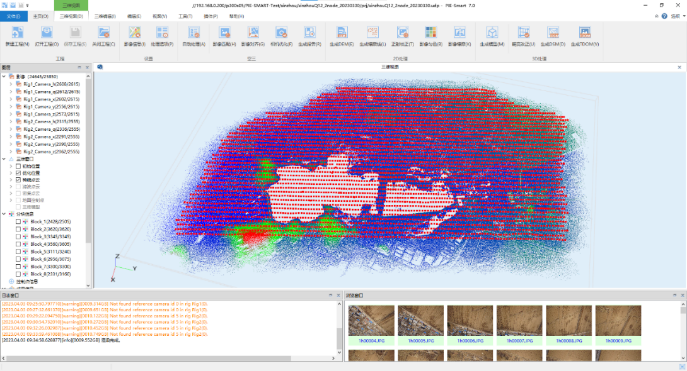The image size is (687, 371).
Task: Open the blue File menu tab
Action: tap(14, 16)
